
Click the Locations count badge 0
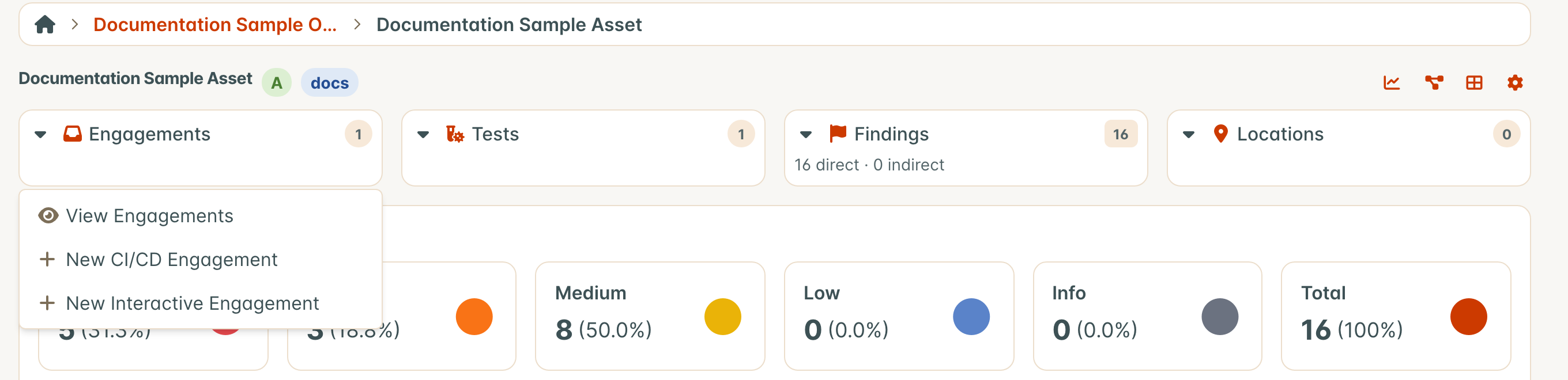[x=1506, y=134]
